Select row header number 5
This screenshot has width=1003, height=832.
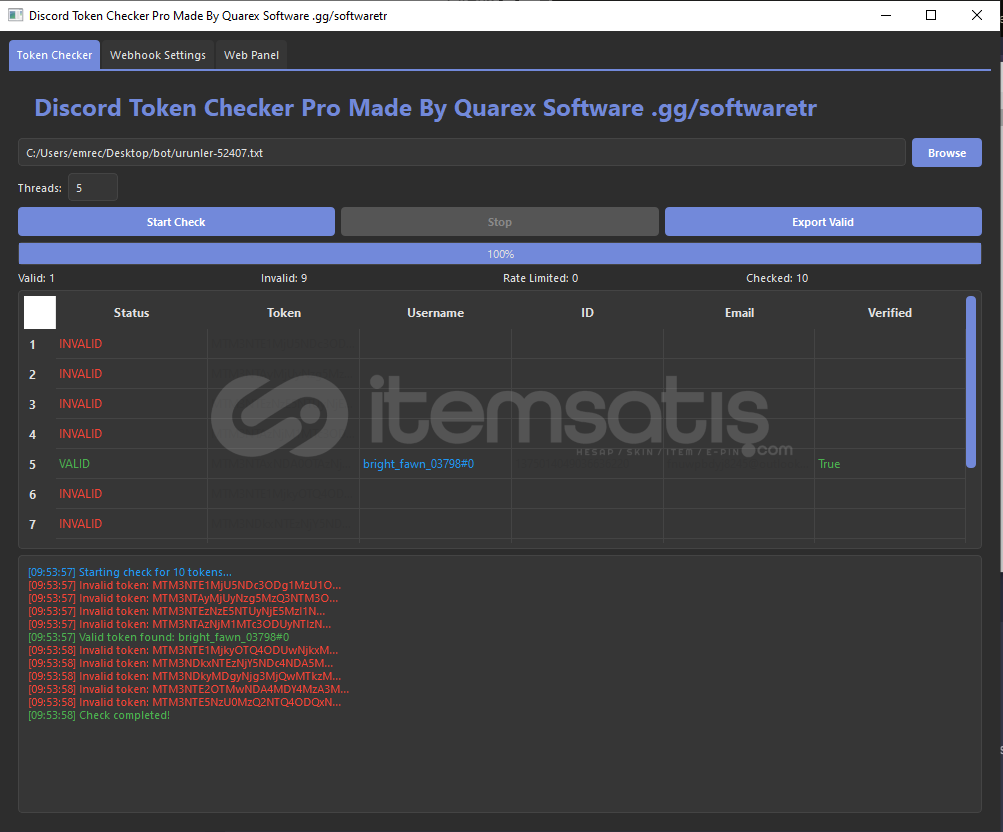[33, 465]
